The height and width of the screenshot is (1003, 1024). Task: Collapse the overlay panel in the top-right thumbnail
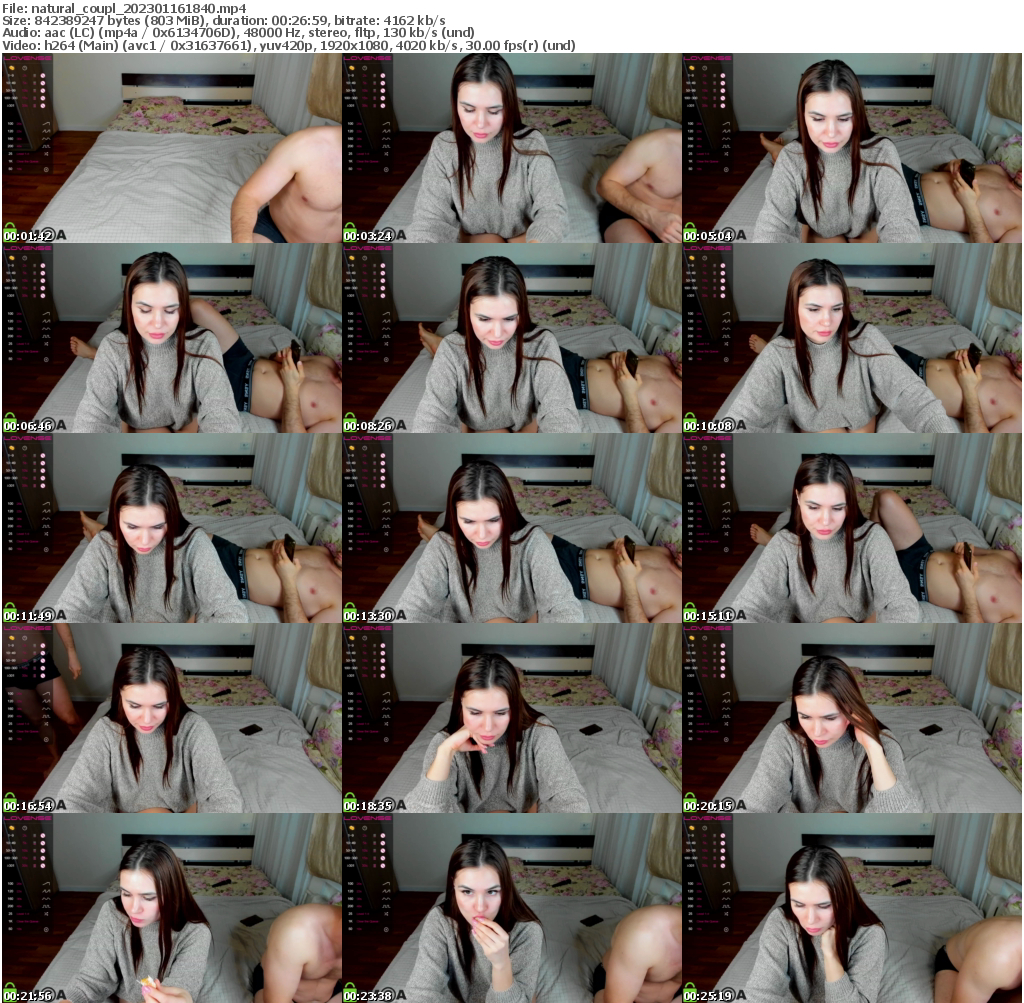[x=710, y=60]
